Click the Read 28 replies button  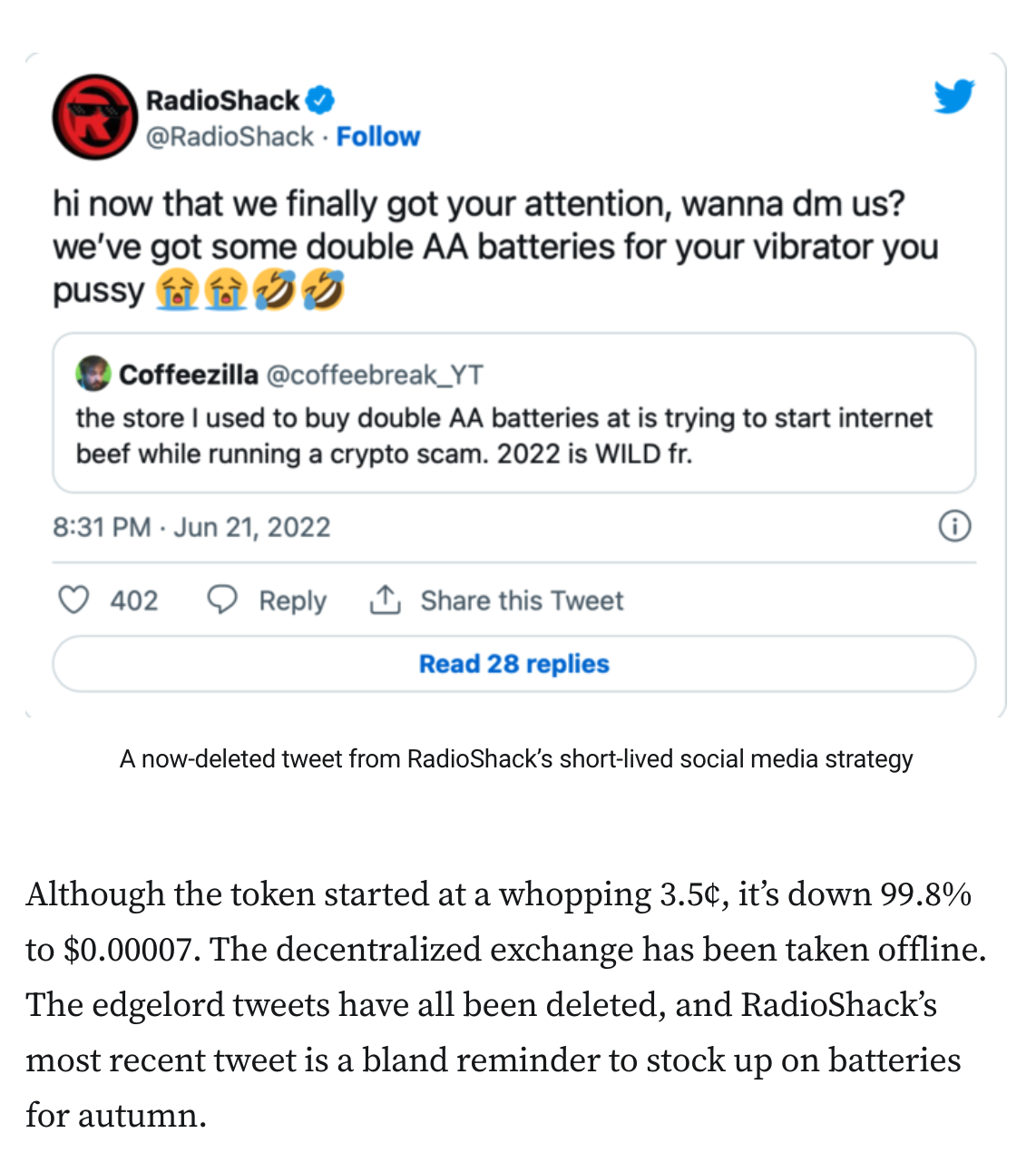pyautogui.click(x=513, y=664)
